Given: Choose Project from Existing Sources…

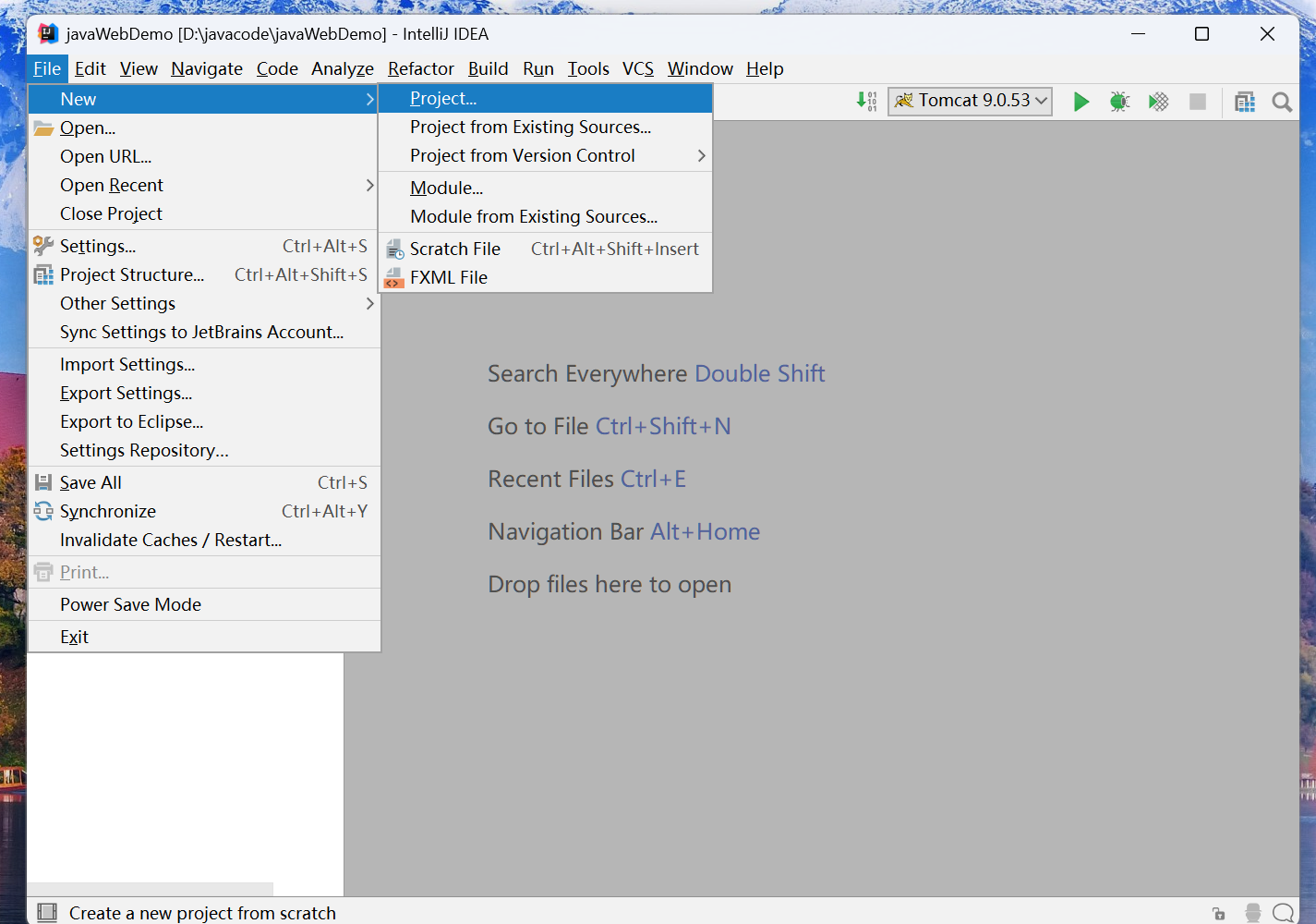Looking at the screenshot, I should coord(546,127).
